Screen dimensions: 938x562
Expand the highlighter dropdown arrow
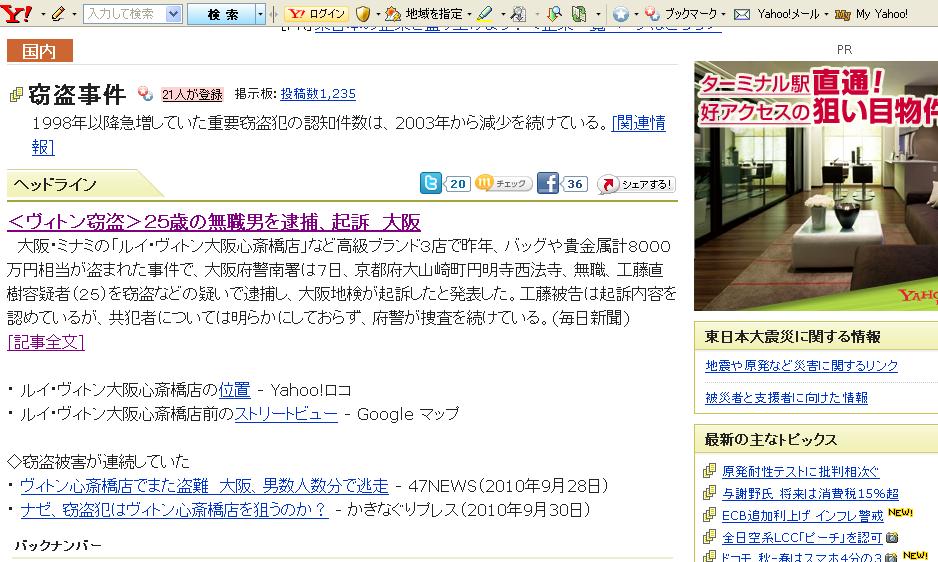[502, 14]
